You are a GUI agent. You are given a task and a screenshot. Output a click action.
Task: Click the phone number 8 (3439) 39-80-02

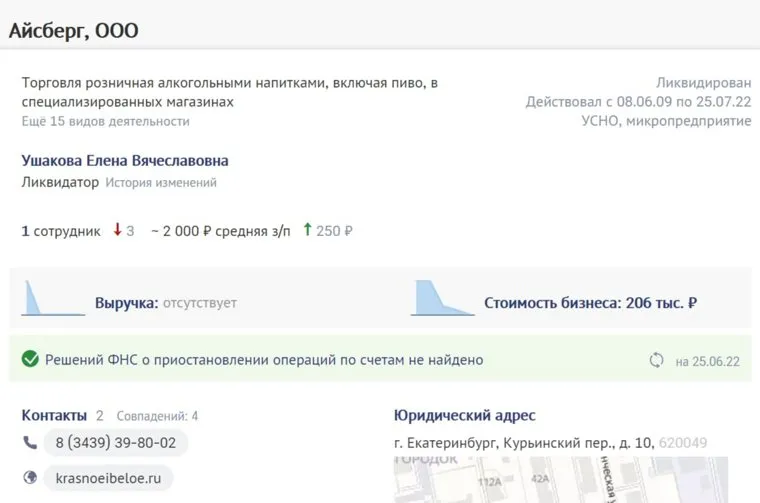tap(115, 442)
